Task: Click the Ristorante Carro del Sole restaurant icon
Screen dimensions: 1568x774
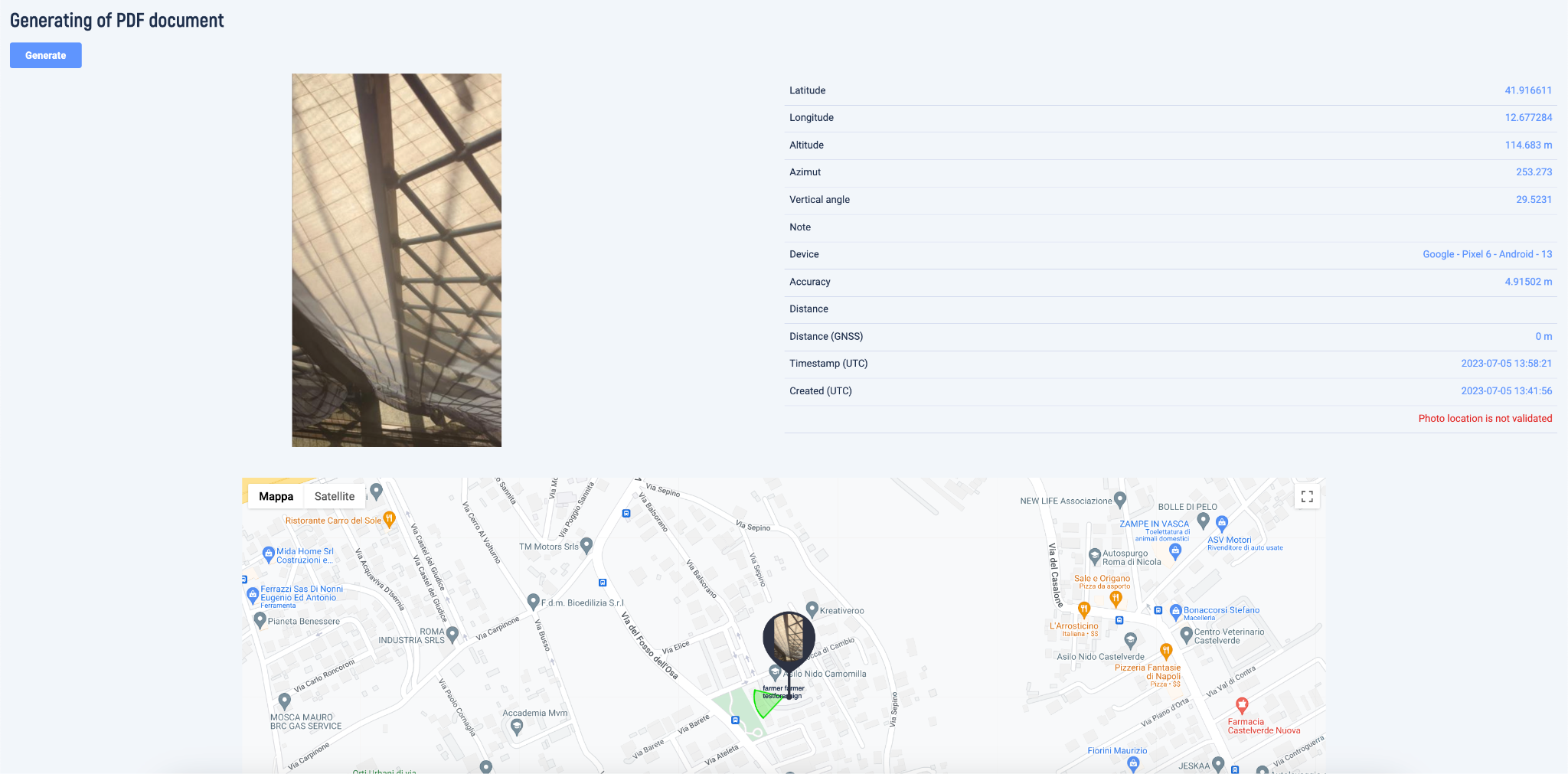Action: coord(389,519)
